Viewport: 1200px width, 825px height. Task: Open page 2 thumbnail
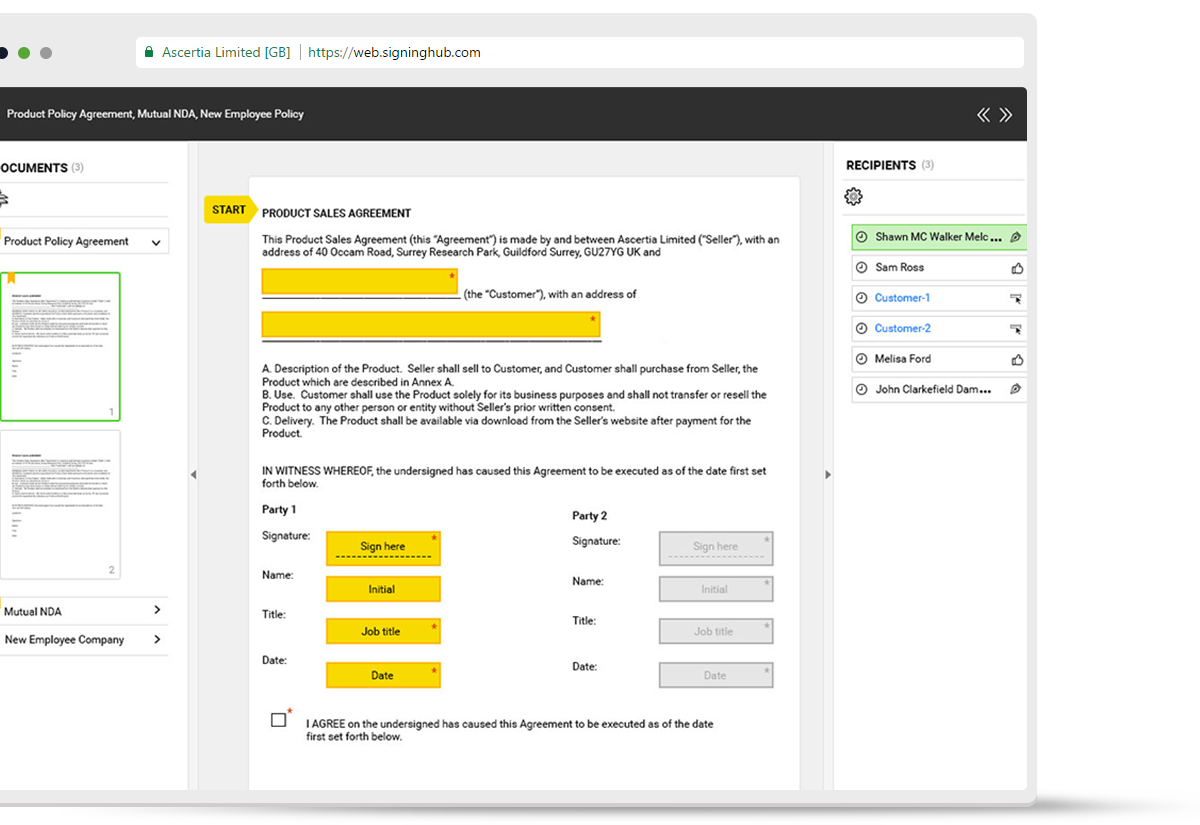click(60, 504)
